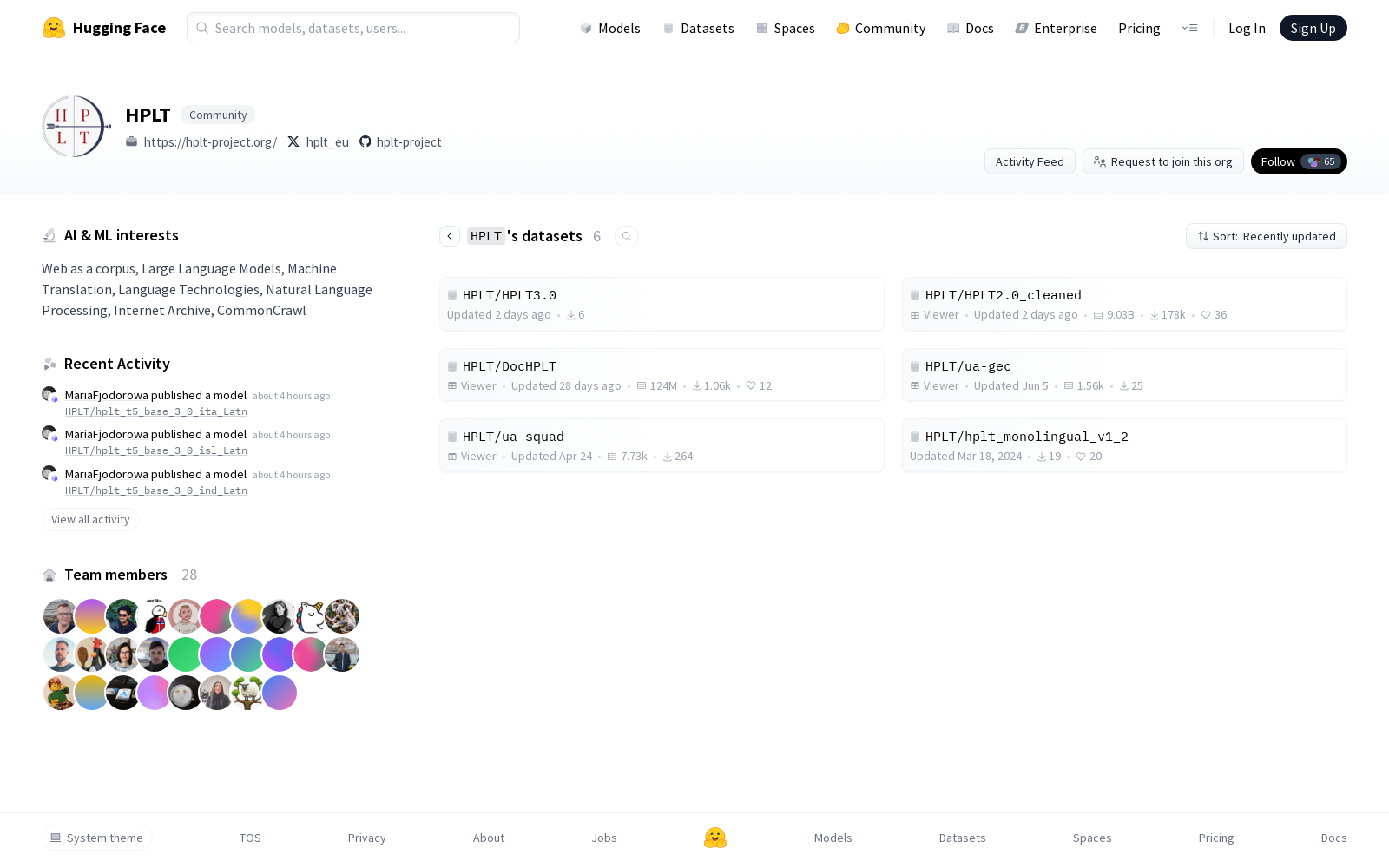Click the solid green team member avatar
The image size is (1389, 868).
(x=185, y=654)
